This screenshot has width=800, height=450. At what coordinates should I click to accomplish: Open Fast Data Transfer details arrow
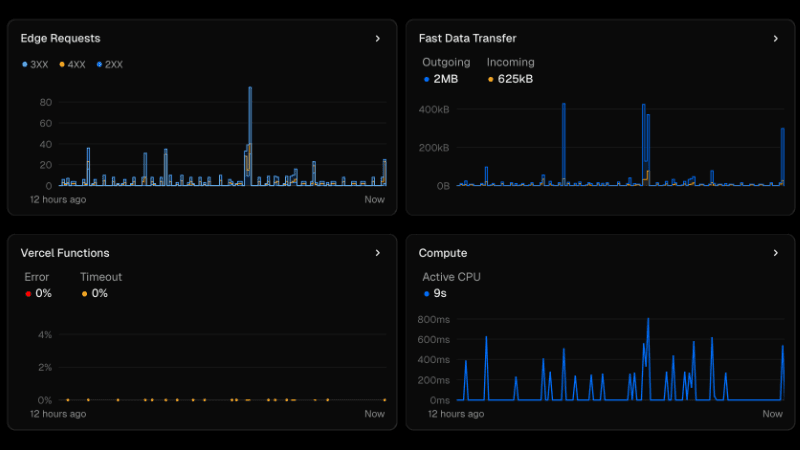click(775, 39)
